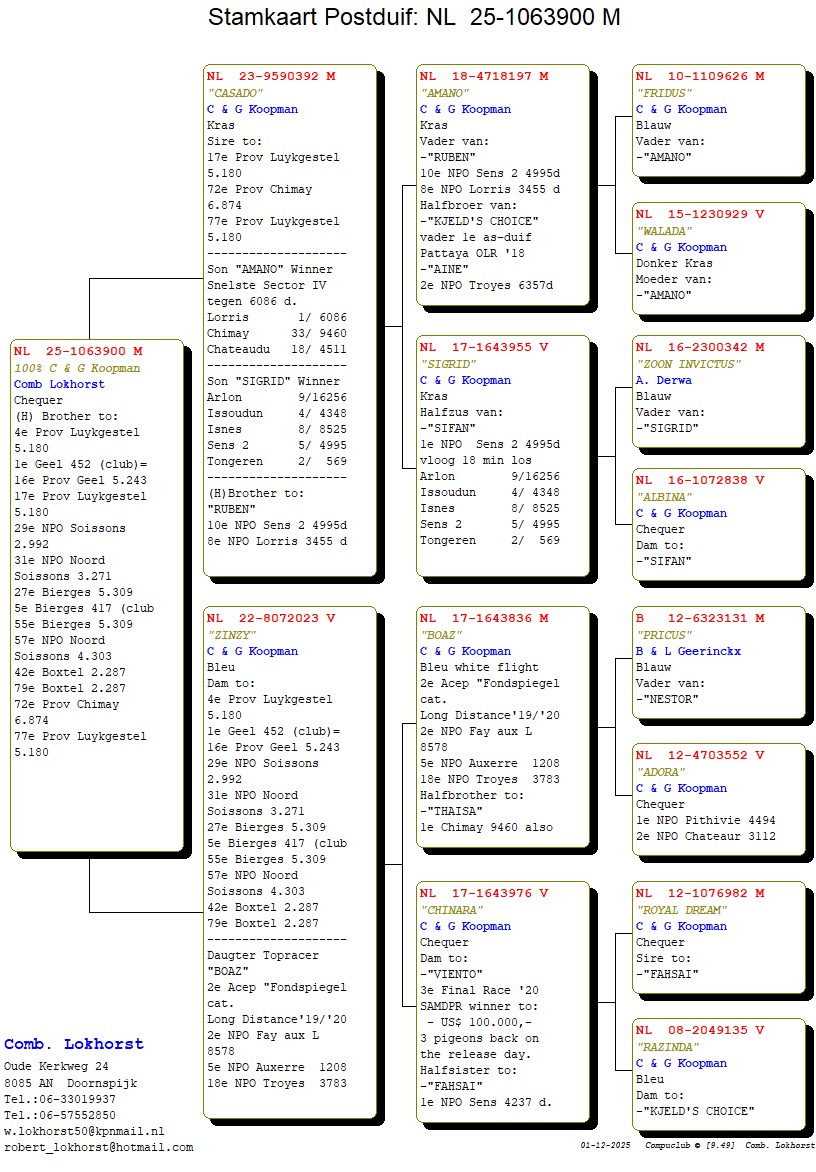
Task: Click the w.lokhorst50@kpnmail.nl email address
Action: coord(84,1131)
